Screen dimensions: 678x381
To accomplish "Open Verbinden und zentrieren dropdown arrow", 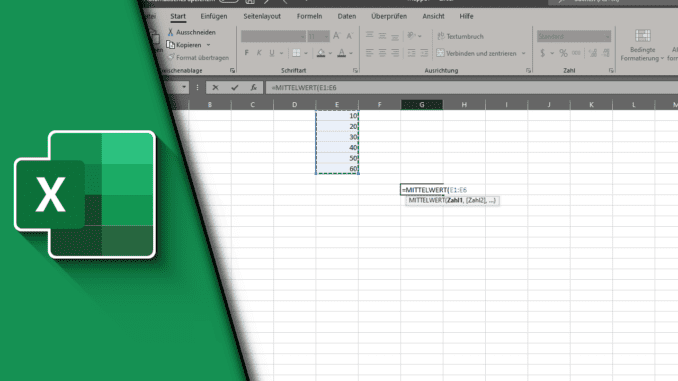I will [523, 53].
